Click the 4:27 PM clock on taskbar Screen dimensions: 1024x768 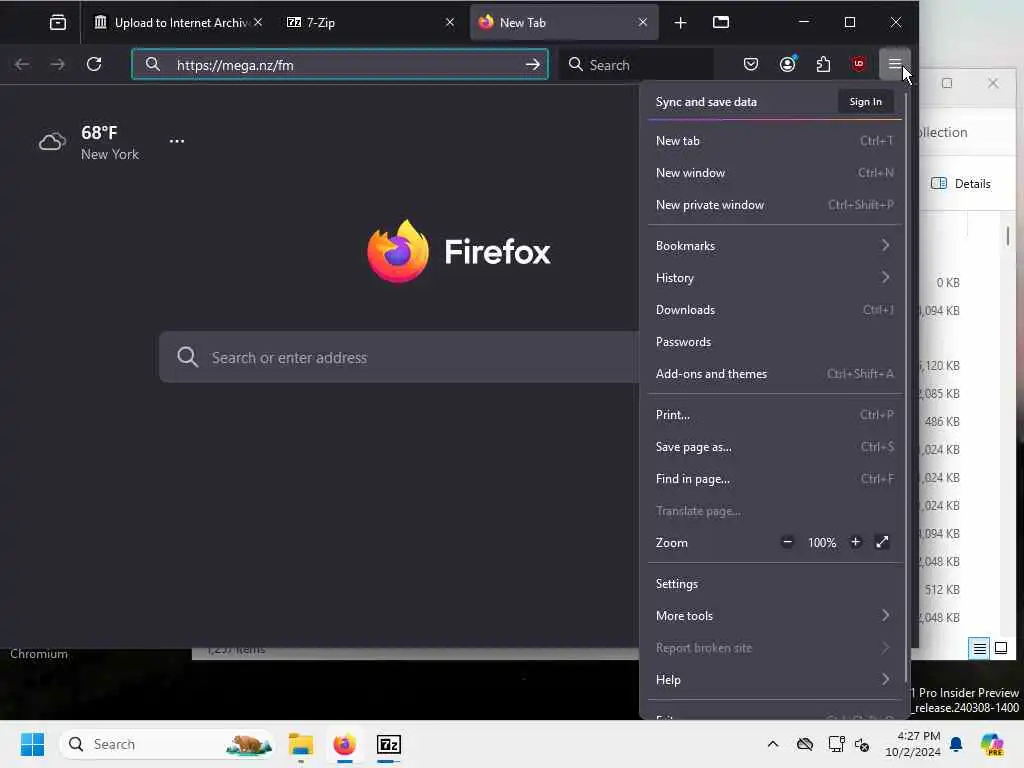pyautogui.click(x=918, y=736)
